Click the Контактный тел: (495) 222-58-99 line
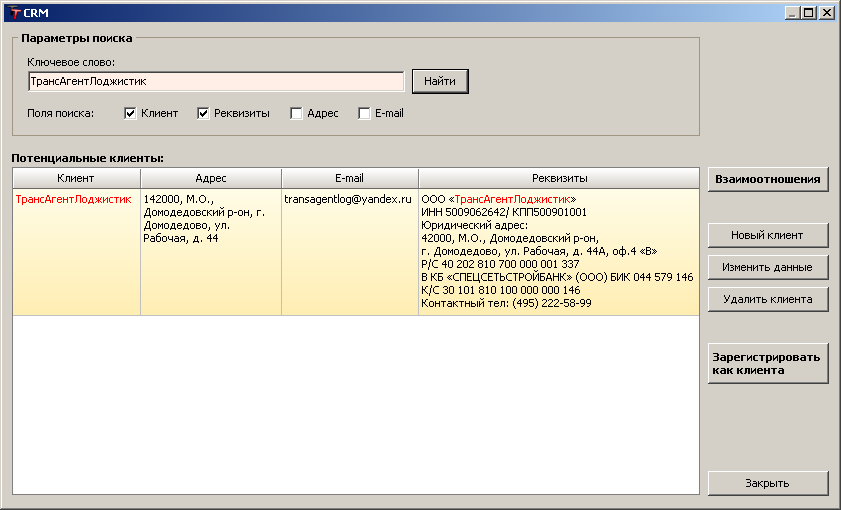841x510 pixels. pos(506,303)
